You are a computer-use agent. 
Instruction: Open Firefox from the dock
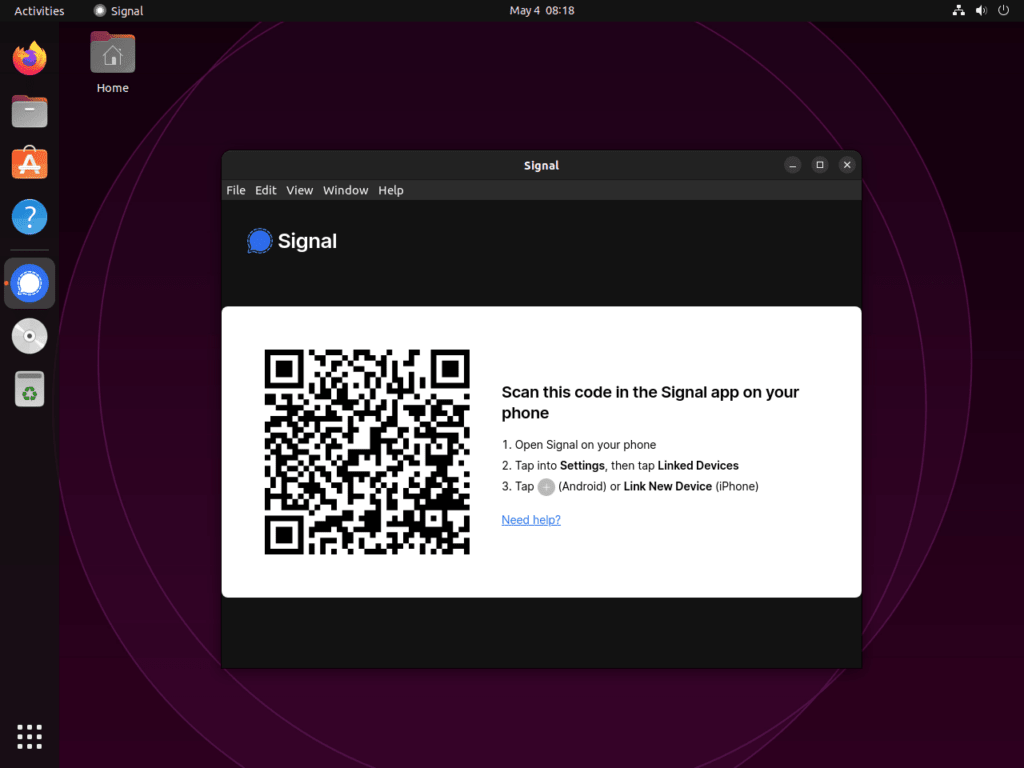[29, 58]
